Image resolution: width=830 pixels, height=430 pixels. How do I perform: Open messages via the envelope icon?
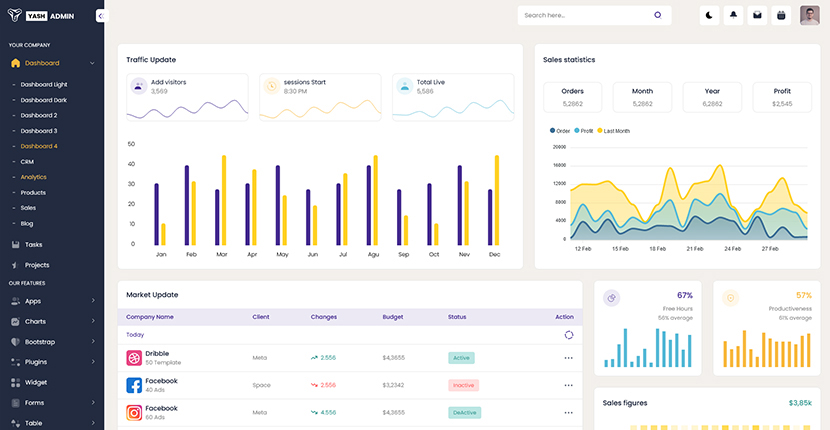coord(757,15)
